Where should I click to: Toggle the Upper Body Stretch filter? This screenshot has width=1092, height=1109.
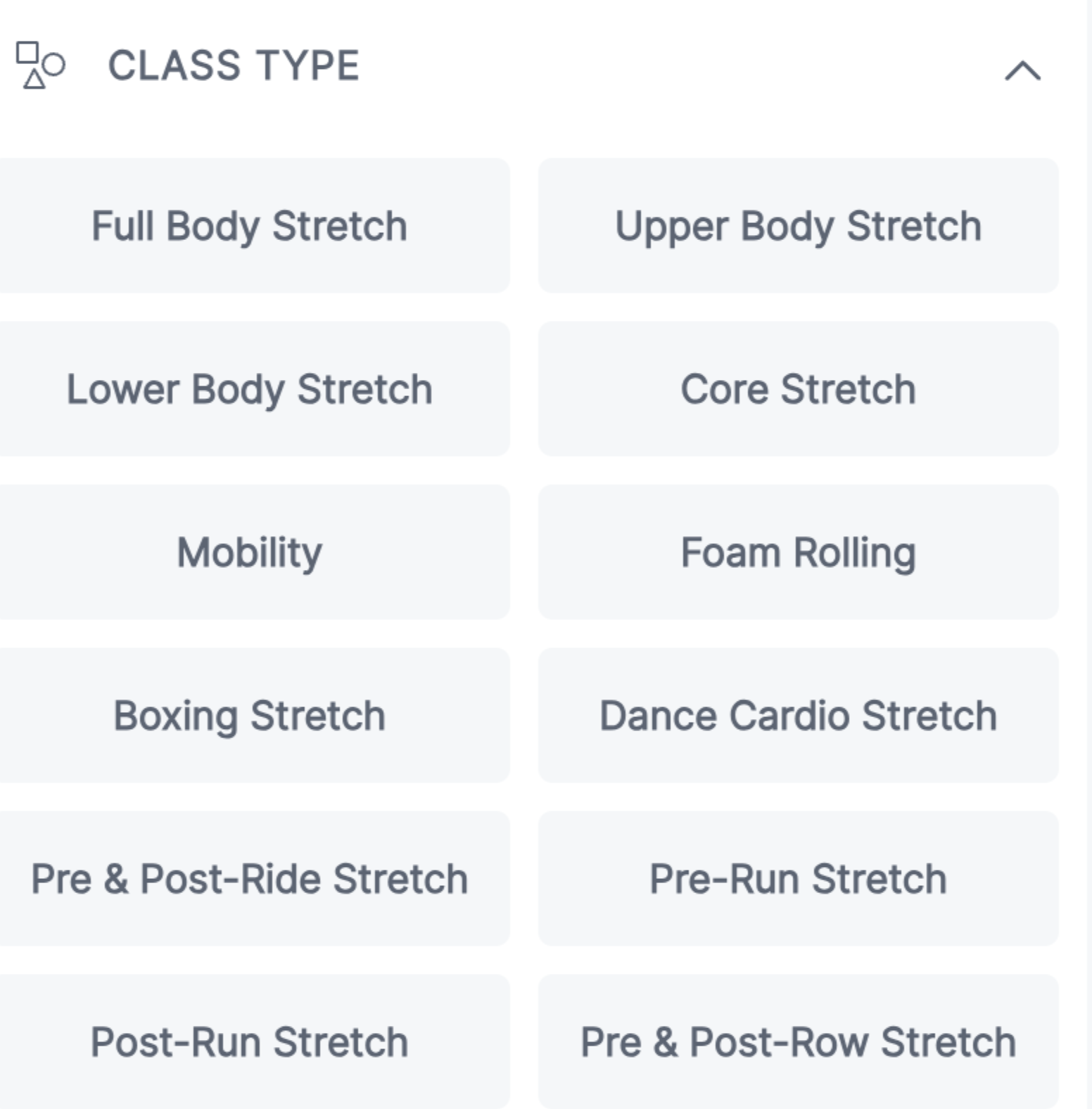click(798, 226)
